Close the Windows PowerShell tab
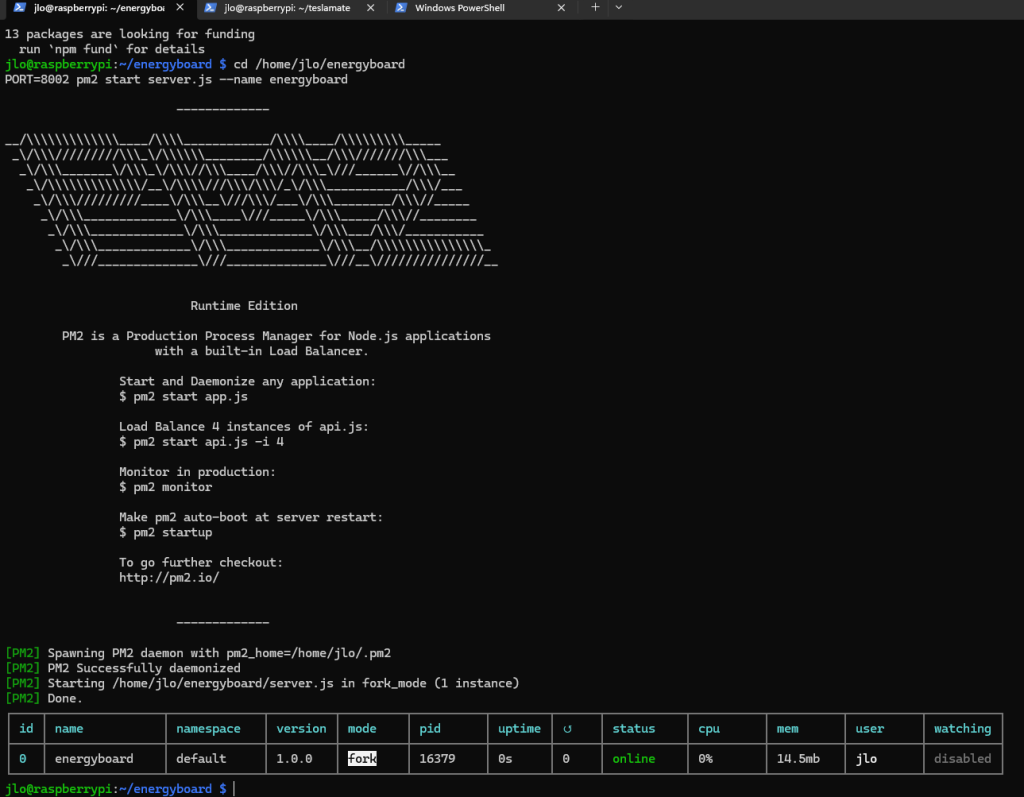Image resolution: width=1024 pixels, height=797 pixels. [561, 8]
